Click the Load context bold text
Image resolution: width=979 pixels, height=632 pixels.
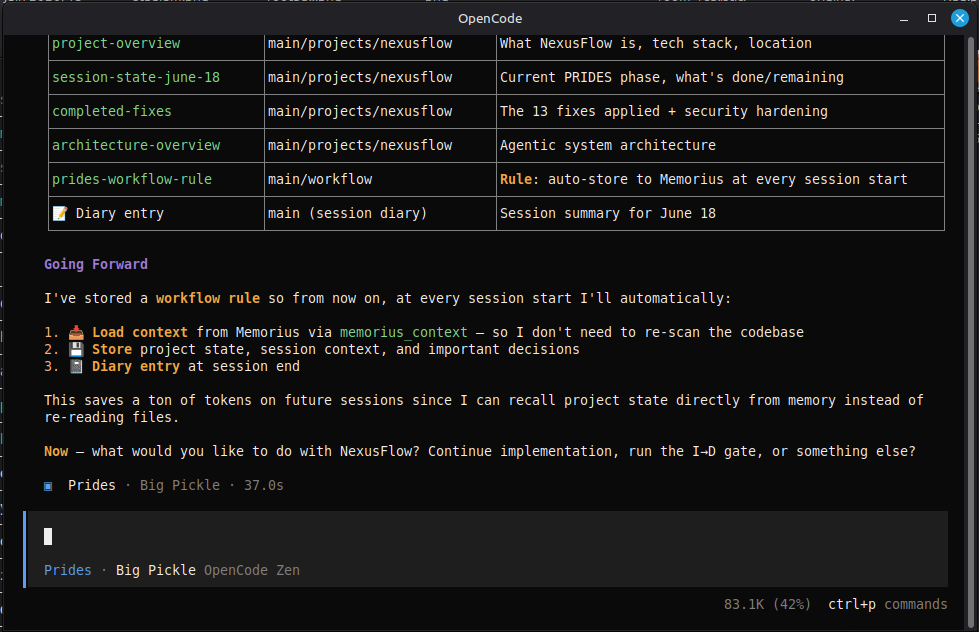coord(140,332)
